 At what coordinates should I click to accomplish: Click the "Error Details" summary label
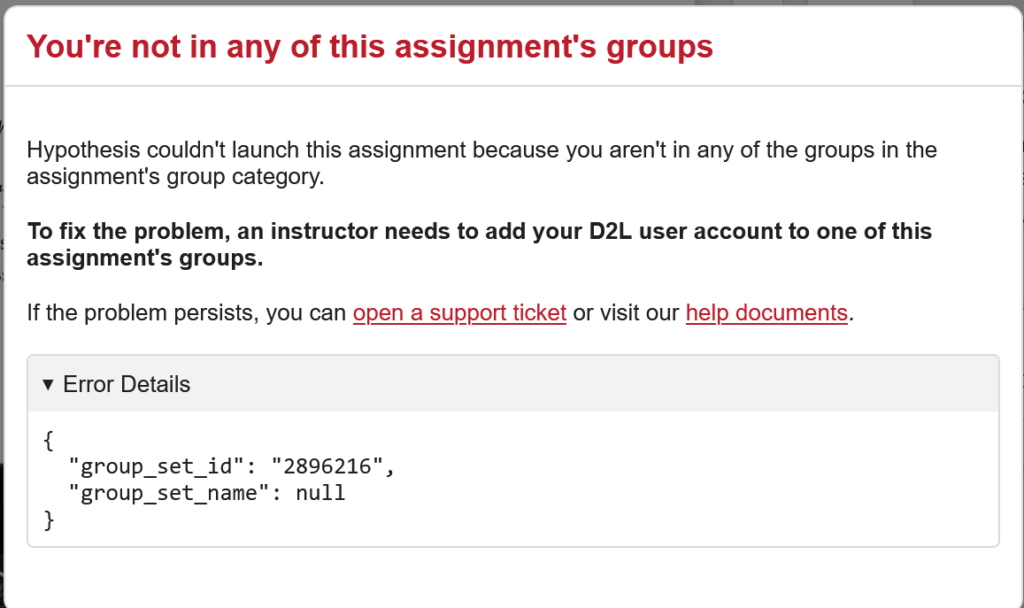pos(126,384)
